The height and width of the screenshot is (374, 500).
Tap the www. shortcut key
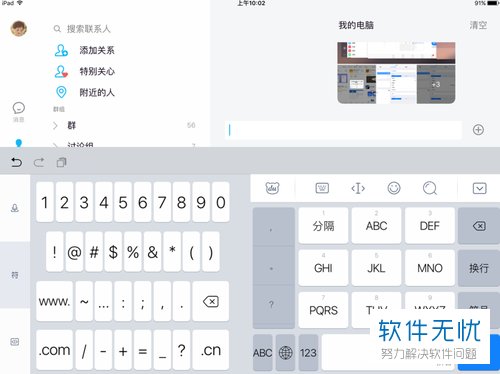54,301
